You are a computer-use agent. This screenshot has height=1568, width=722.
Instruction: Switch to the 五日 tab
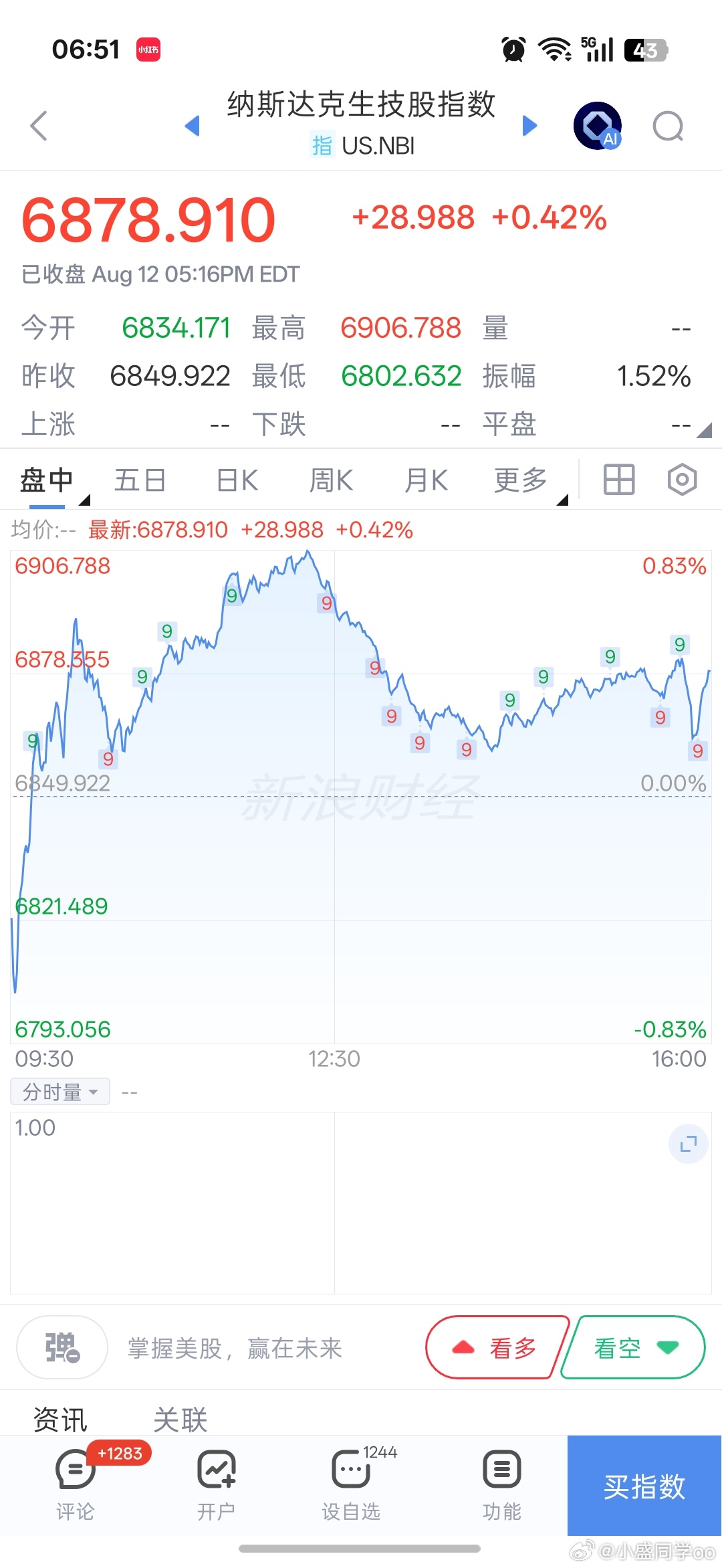pos(140,480)
